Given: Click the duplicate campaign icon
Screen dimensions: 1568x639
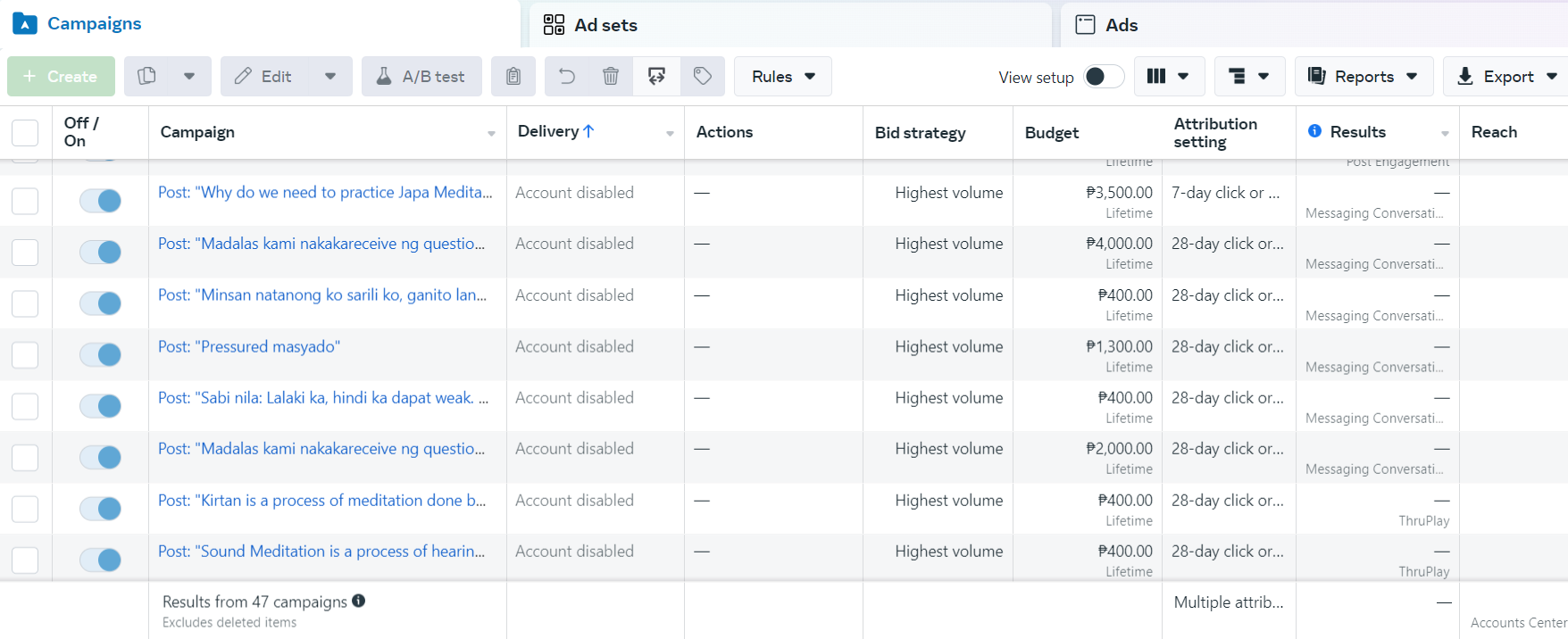Looking at the screenshot, I should click(x=147, y=77).
